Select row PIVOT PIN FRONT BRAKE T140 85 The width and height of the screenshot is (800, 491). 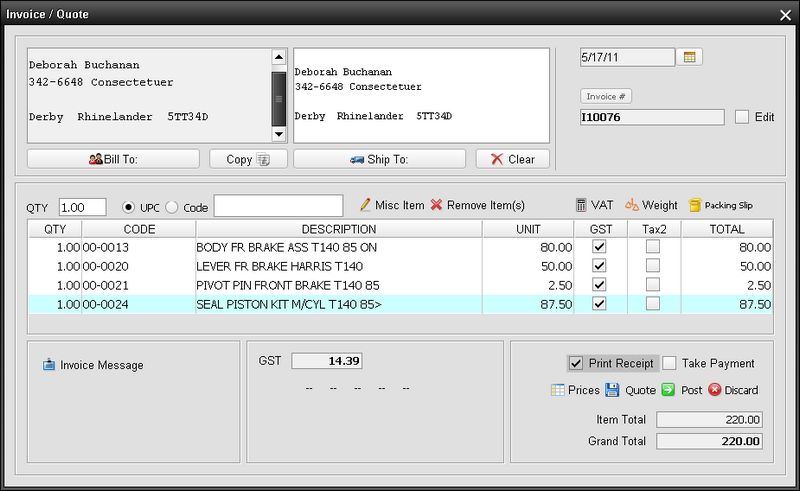401,285
